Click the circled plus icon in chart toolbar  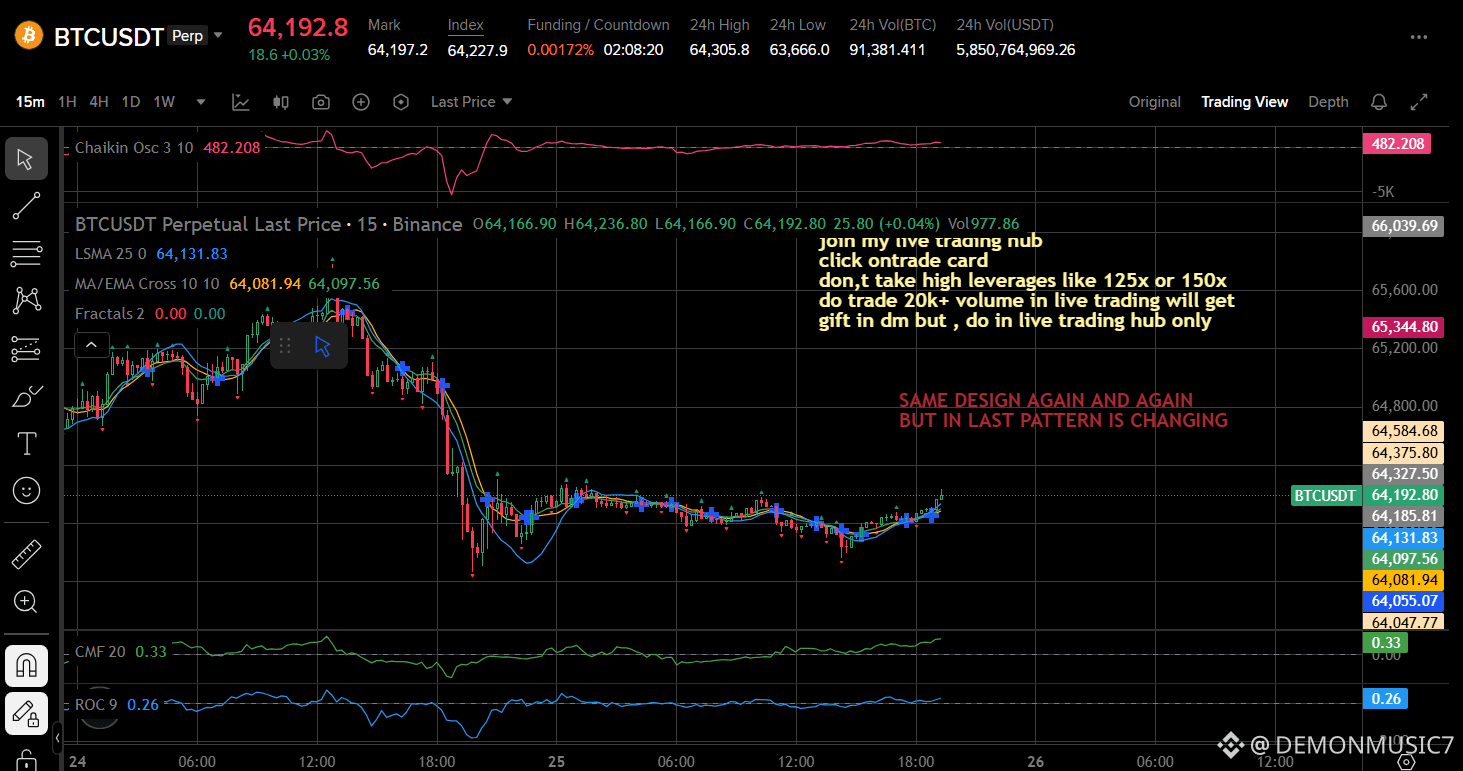[361, 102]
